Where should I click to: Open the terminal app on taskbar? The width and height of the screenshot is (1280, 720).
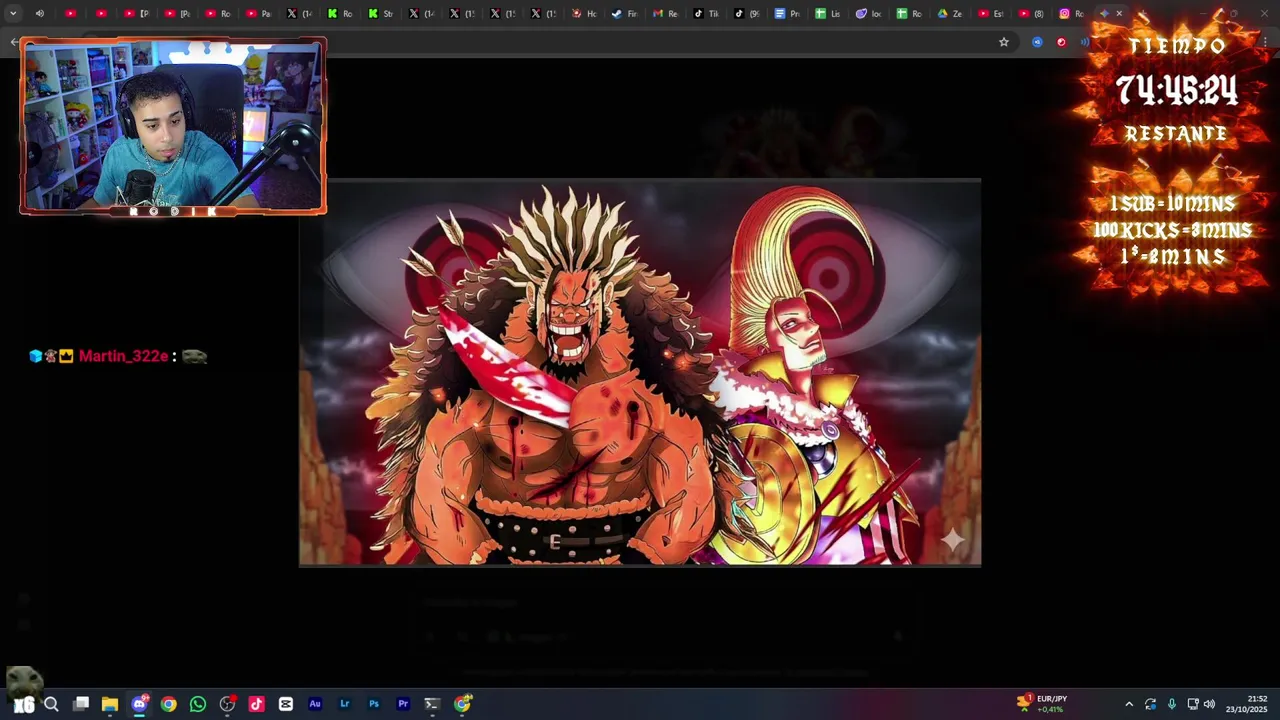click(432, 704)
